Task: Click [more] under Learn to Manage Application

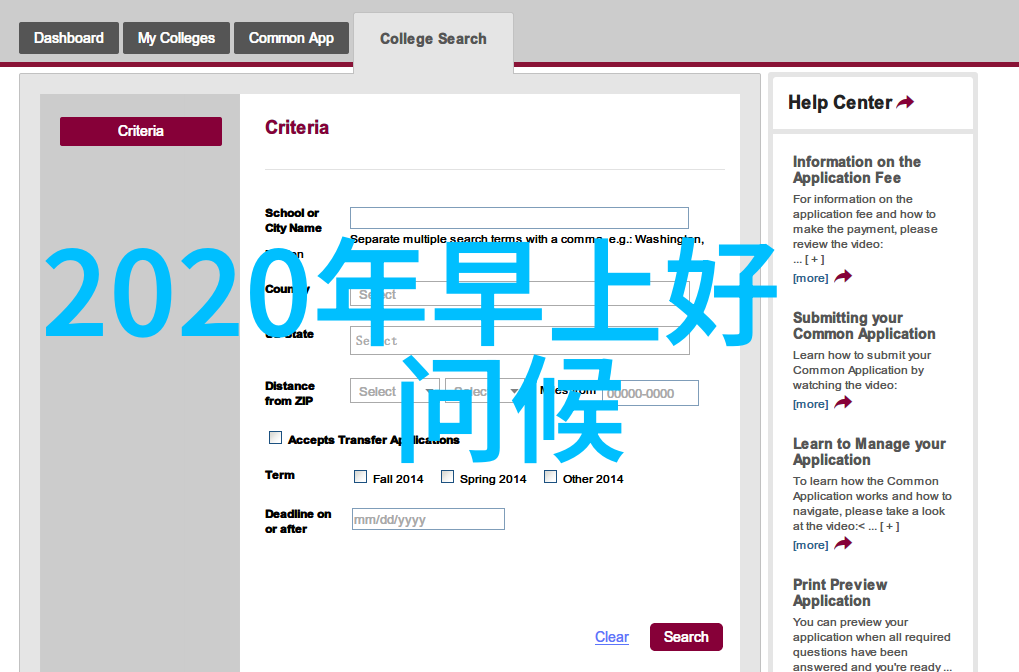Action: [x=810, y=545]
